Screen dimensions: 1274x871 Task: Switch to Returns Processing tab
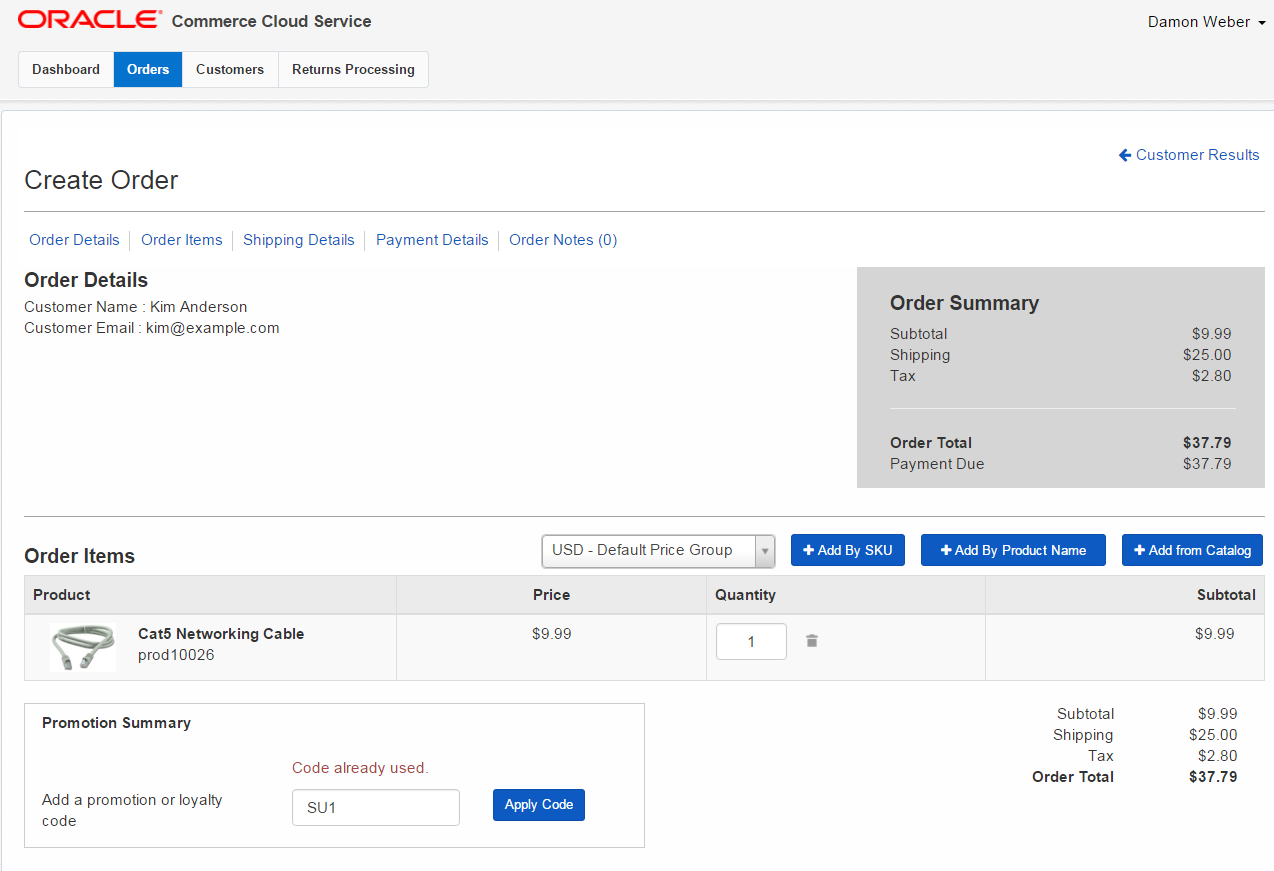353,69
